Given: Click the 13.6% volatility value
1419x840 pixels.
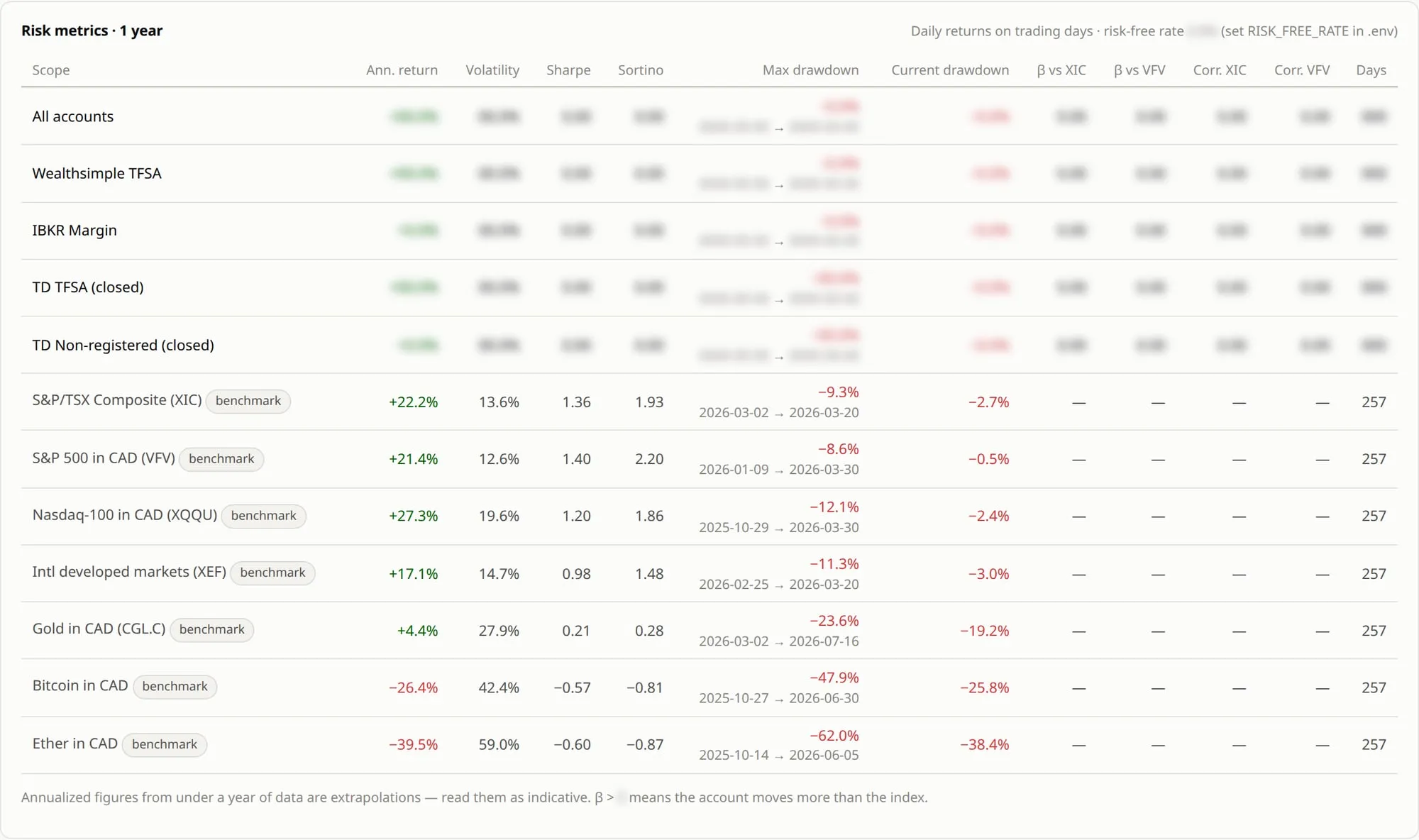Looking at the screenshot, I should [499, 402].
